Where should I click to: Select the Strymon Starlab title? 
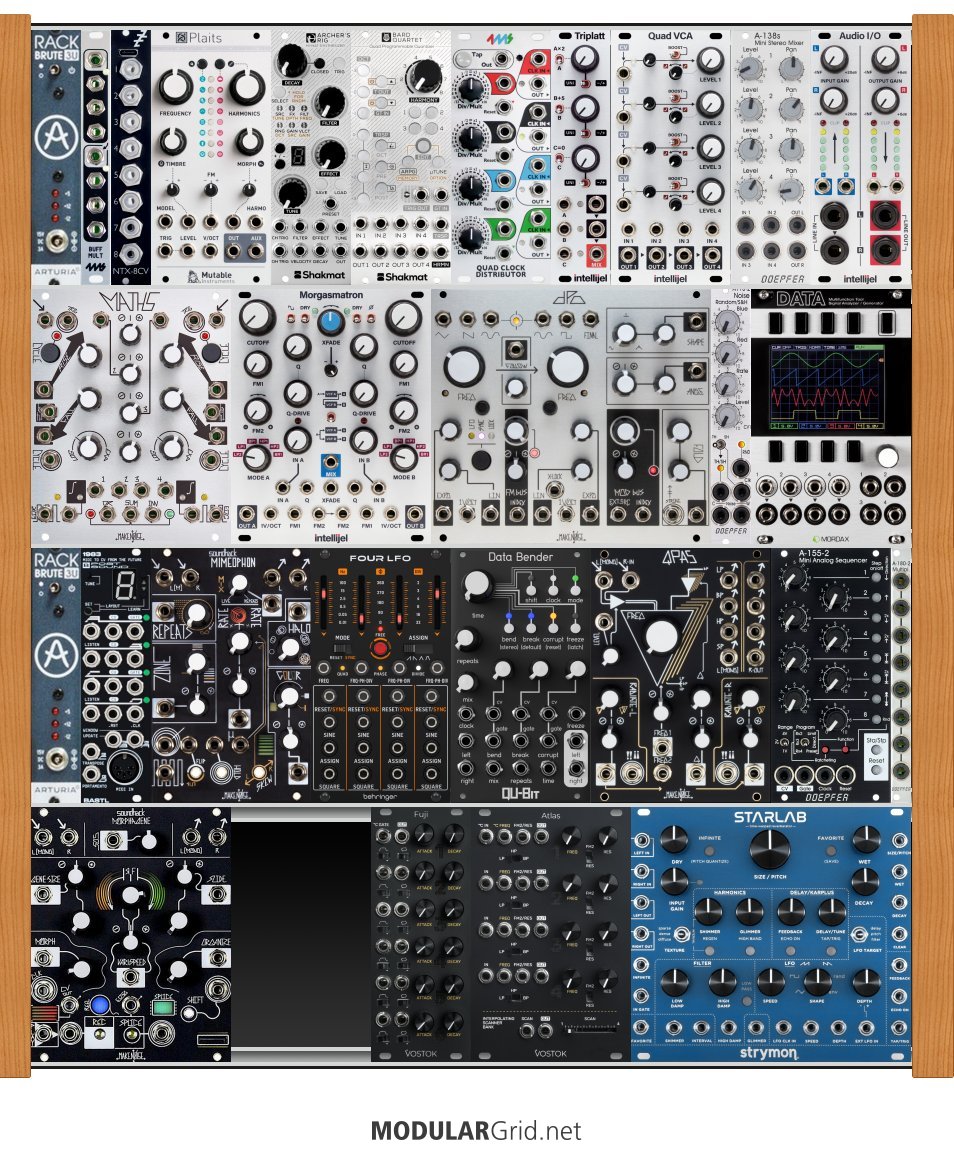click(770, 817)
